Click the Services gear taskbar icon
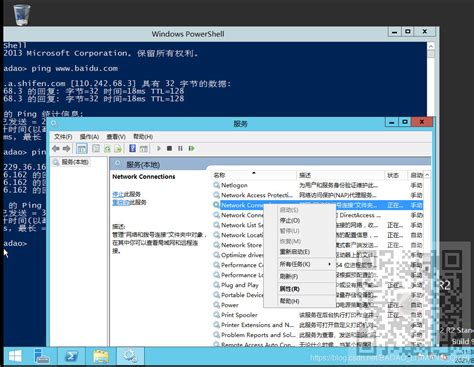Image resolution: width=474 pixels, height=367 pixels. [130, 356]
